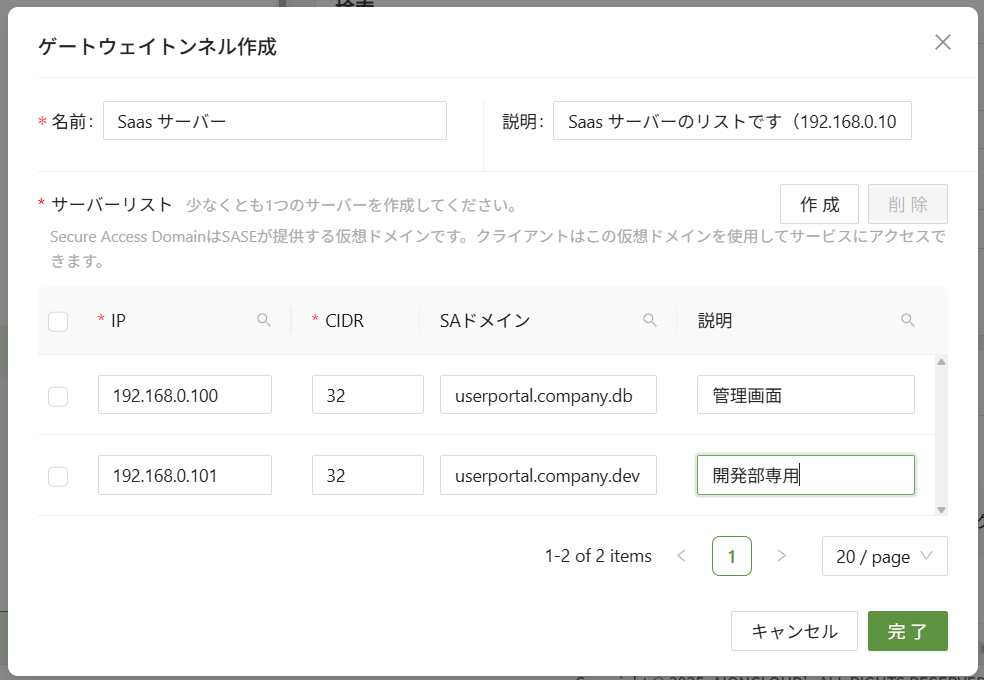Image resolution: width=984 pixels, height=680 pixels.
Task: Click the top 説明 description text field
Action: [x=732, y=122]
